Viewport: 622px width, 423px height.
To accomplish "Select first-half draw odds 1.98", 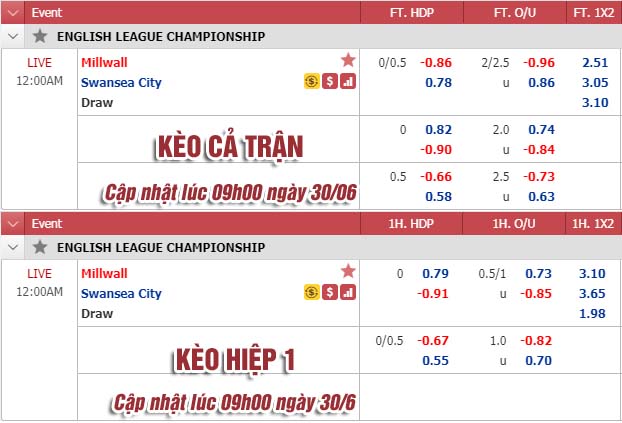I will 592,313.
